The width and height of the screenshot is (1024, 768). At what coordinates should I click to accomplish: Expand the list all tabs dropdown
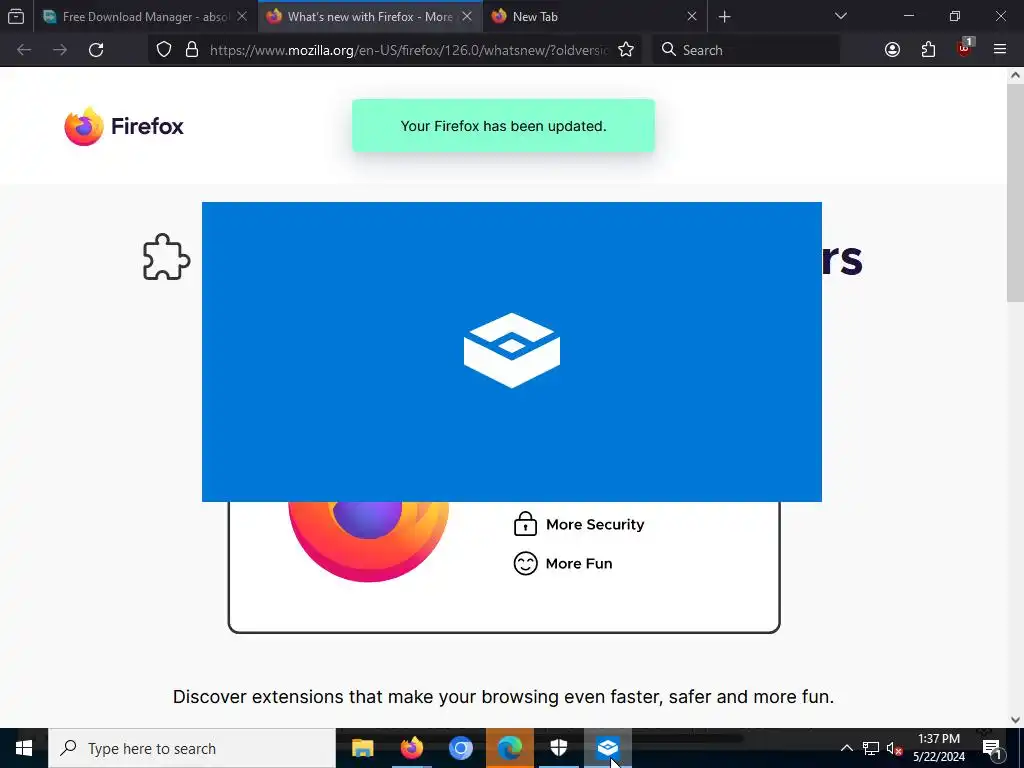tap(841, 16)
